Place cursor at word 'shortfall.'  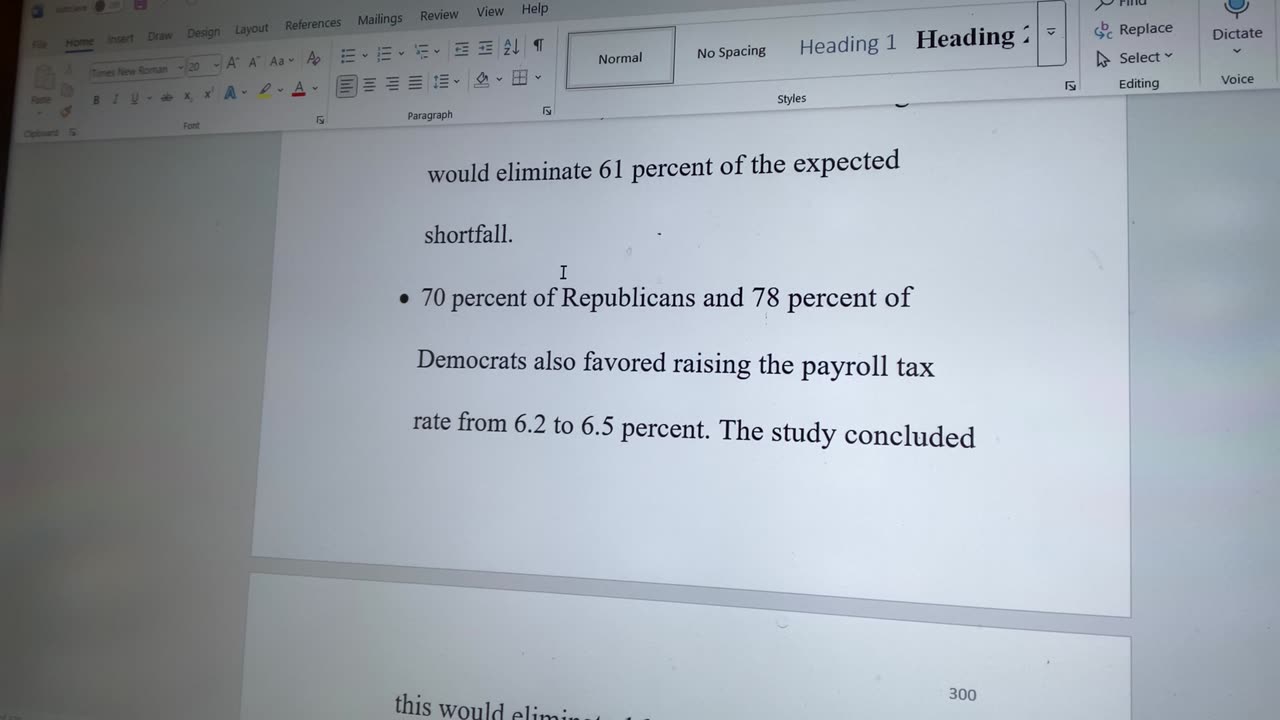coord(468,235)
